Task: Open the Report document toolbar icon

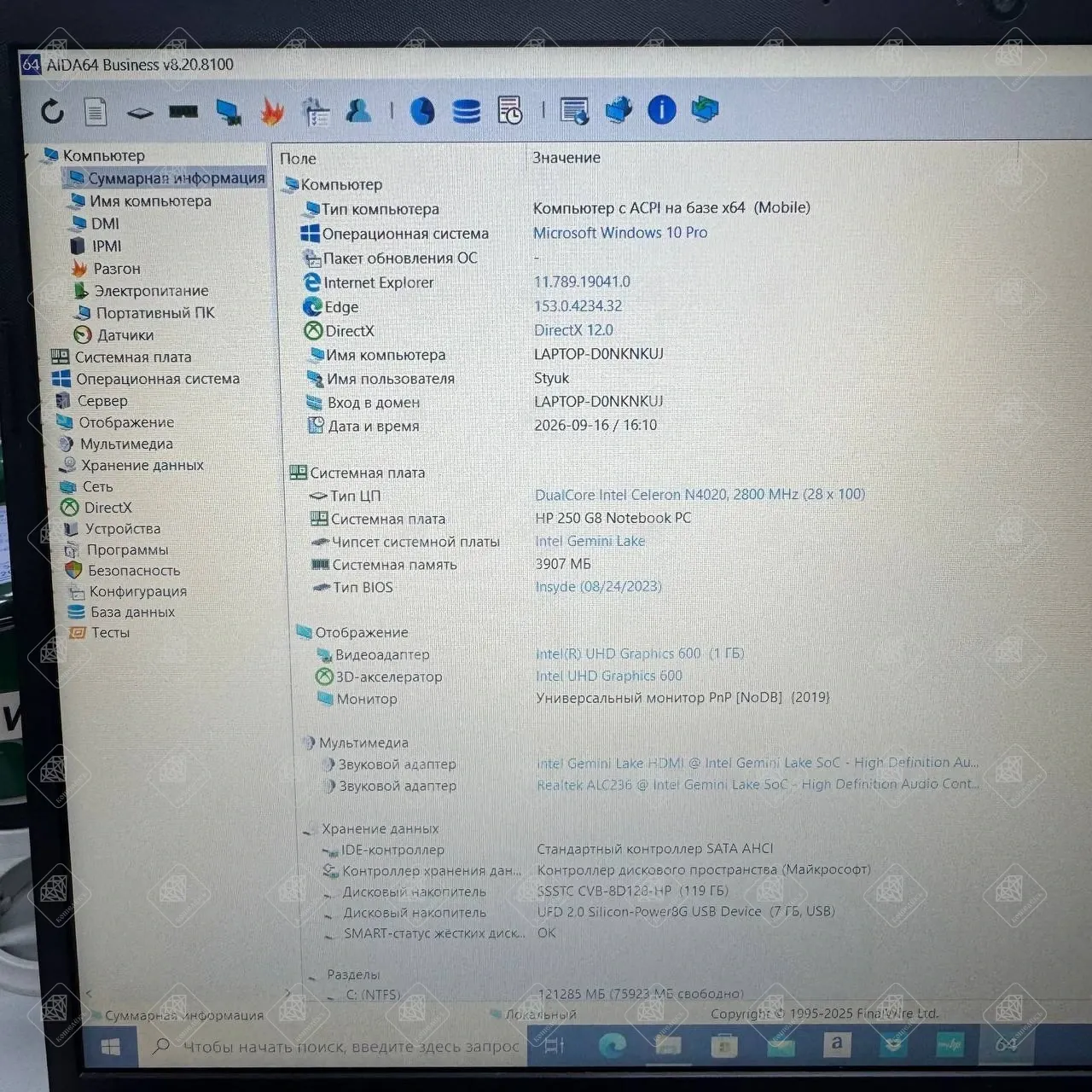Action: 96,112
